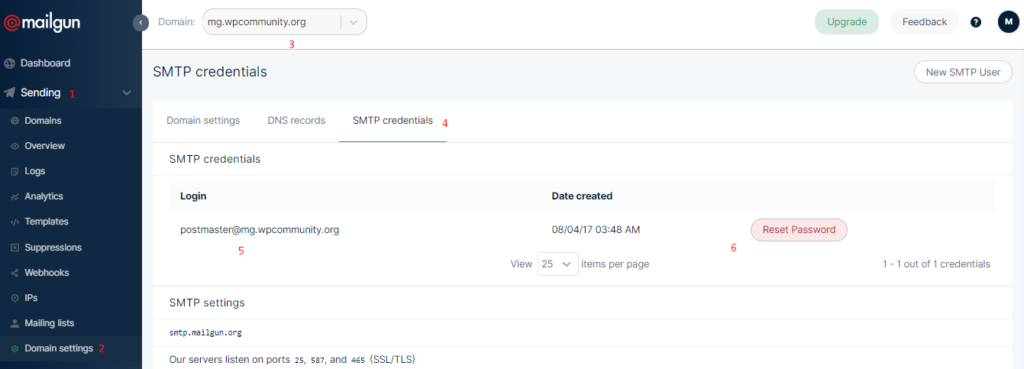Click the Reset Password button
The height and width of the screenshot is (369, 1024).
point(799,230)
